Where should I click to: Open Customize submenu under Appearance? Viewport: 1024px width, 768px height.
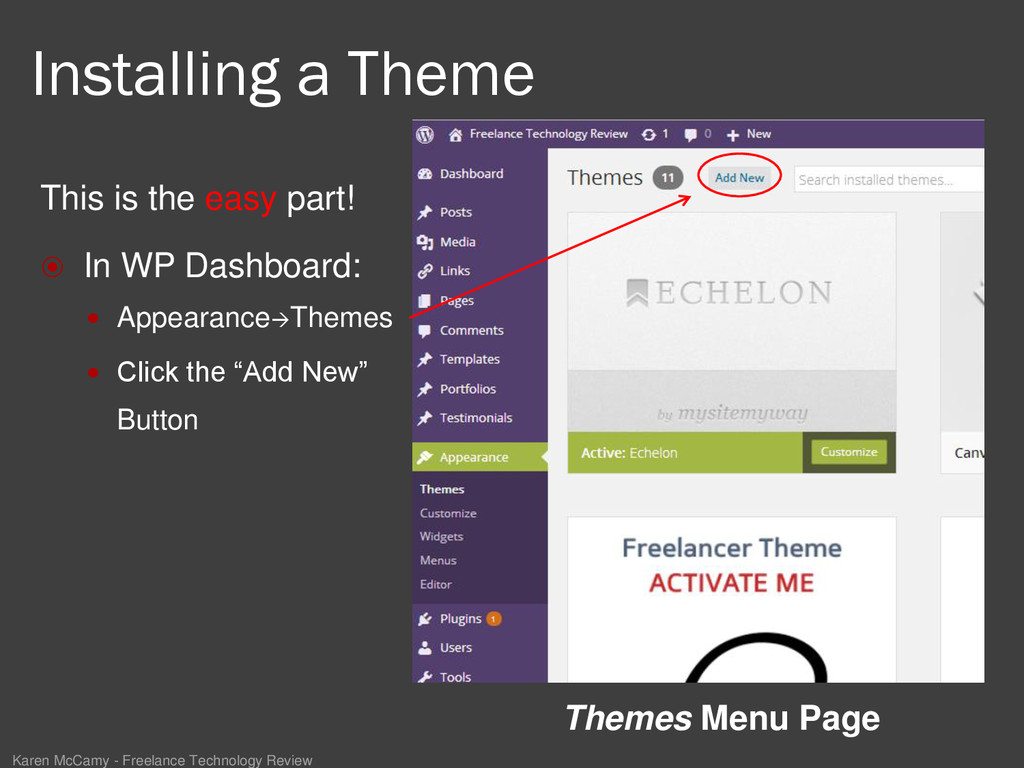[448, 513]
